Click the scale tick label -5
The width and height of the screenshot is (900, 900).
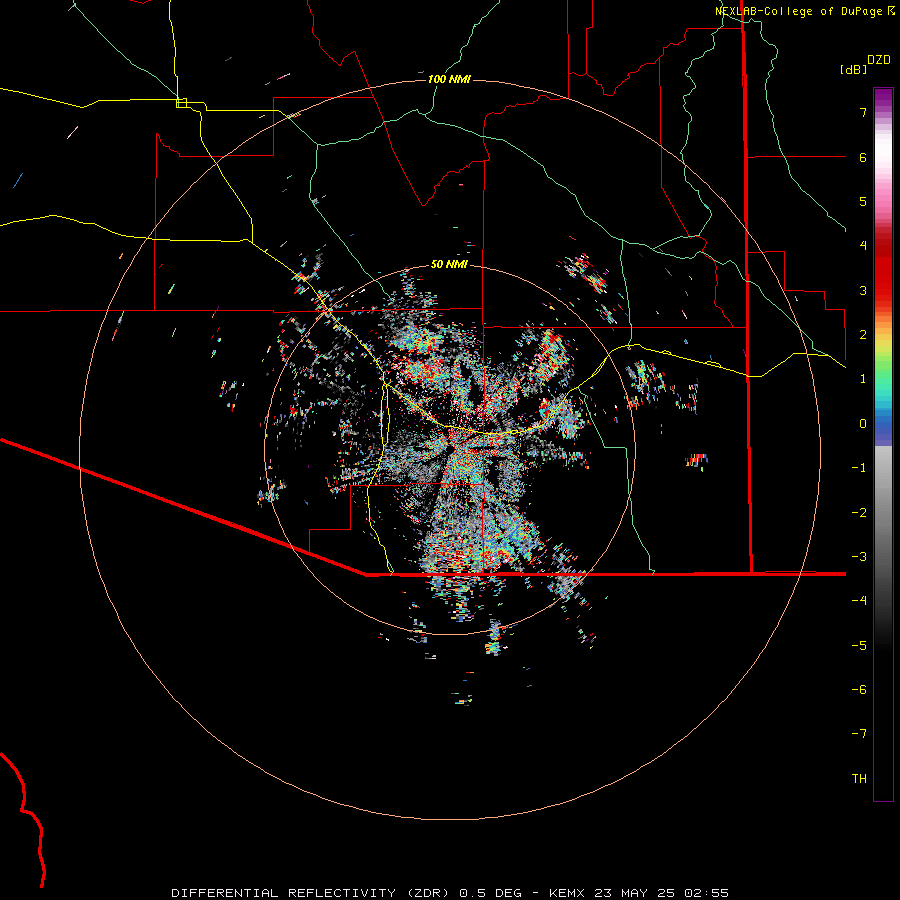(859, 646)
